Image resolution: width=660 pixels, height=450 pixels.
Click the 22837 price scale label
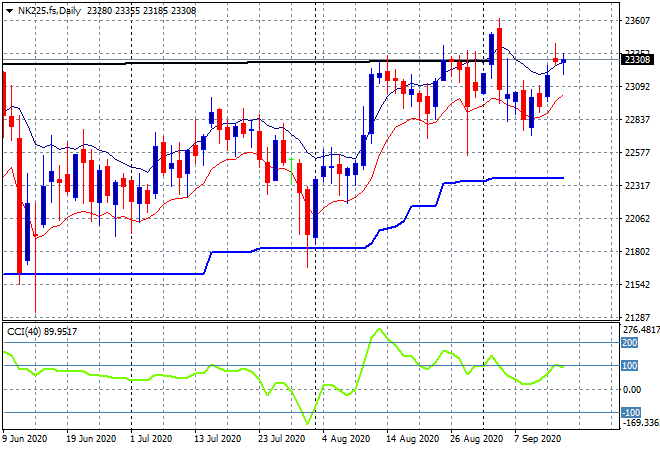pos(638,120)
